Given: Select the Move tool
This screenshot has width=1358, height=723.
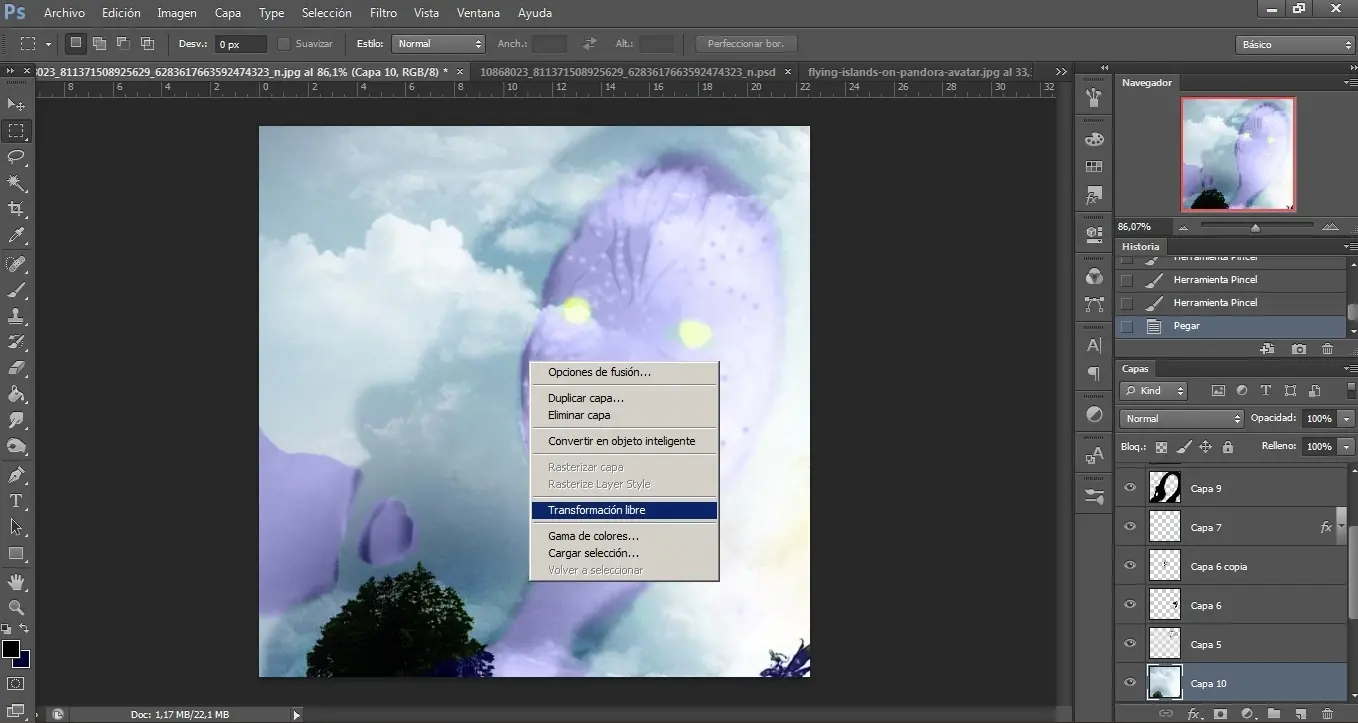Looking at the screenshot, I should (x=16, y=105).
